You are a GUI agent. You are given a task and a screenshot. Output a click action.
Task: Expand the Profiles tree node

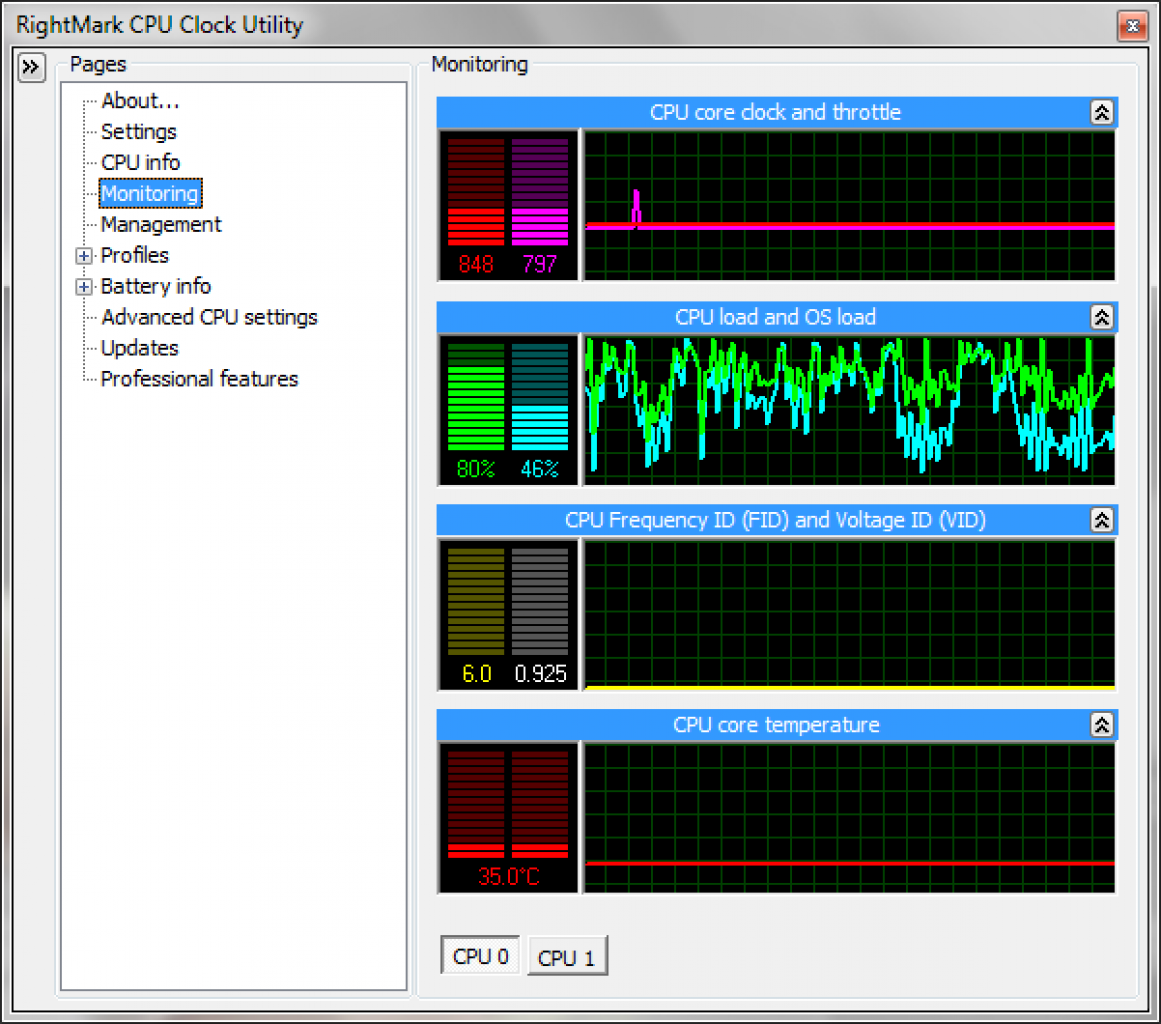coord(84,256)
